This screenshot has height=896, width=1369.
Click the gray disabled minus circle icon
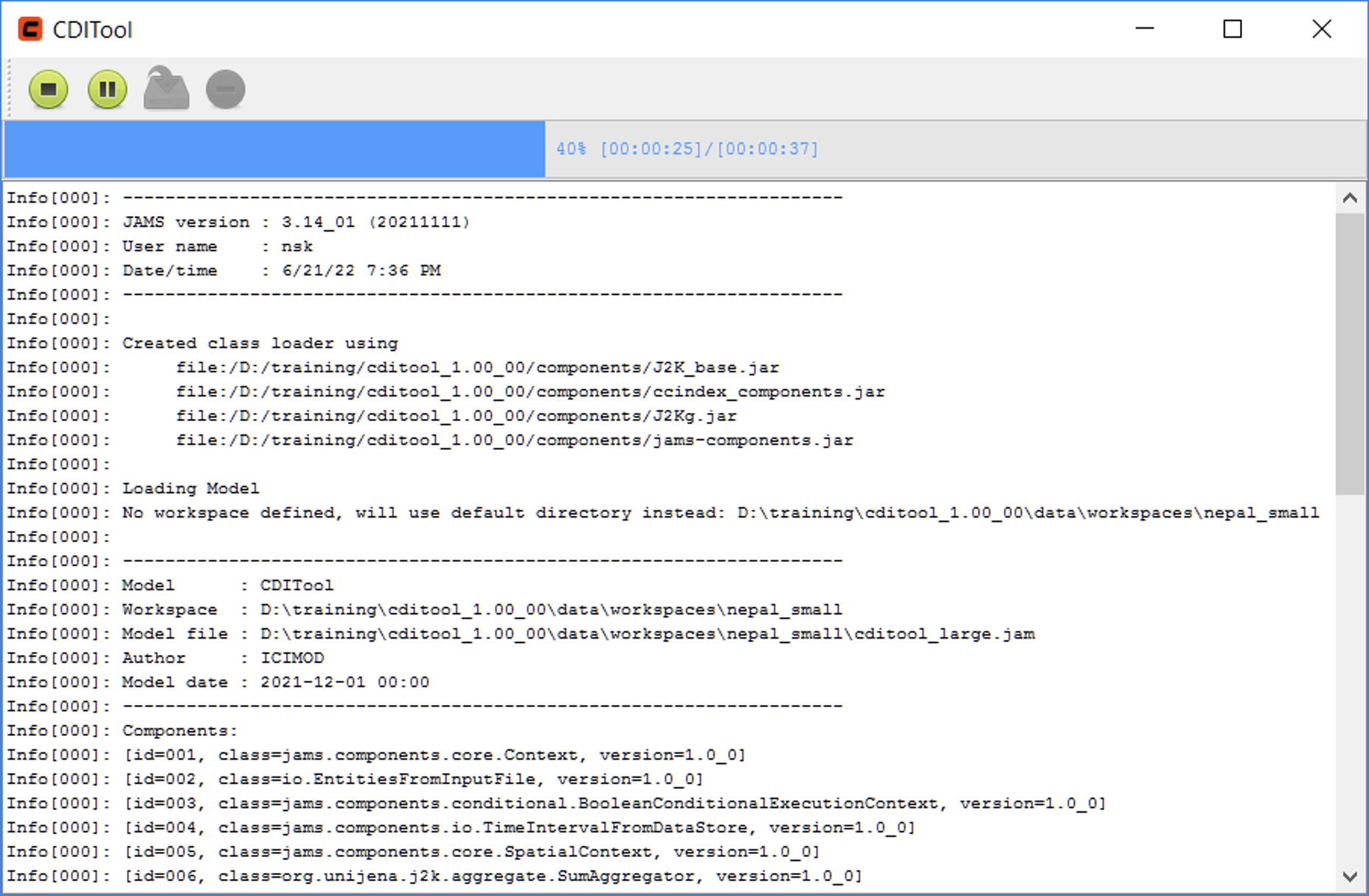click(225, 89)
